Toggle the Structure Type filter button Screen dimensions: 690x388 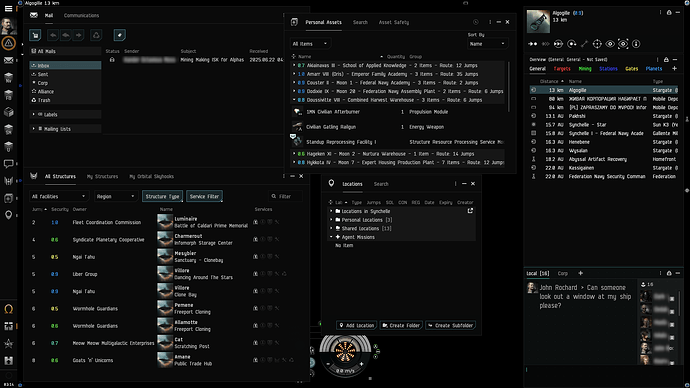162,196
